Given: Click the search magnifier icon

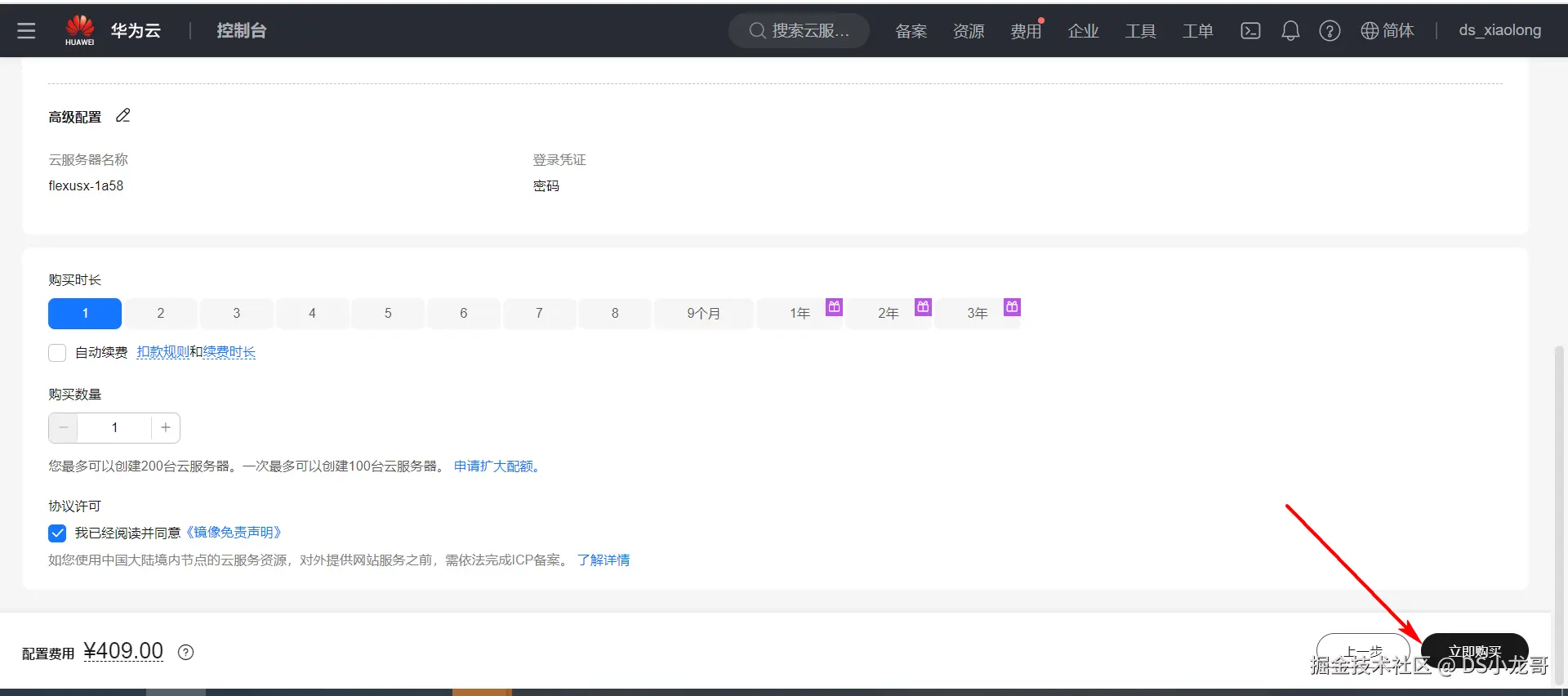Looking at the screenshot, I should tap(757, 31).
